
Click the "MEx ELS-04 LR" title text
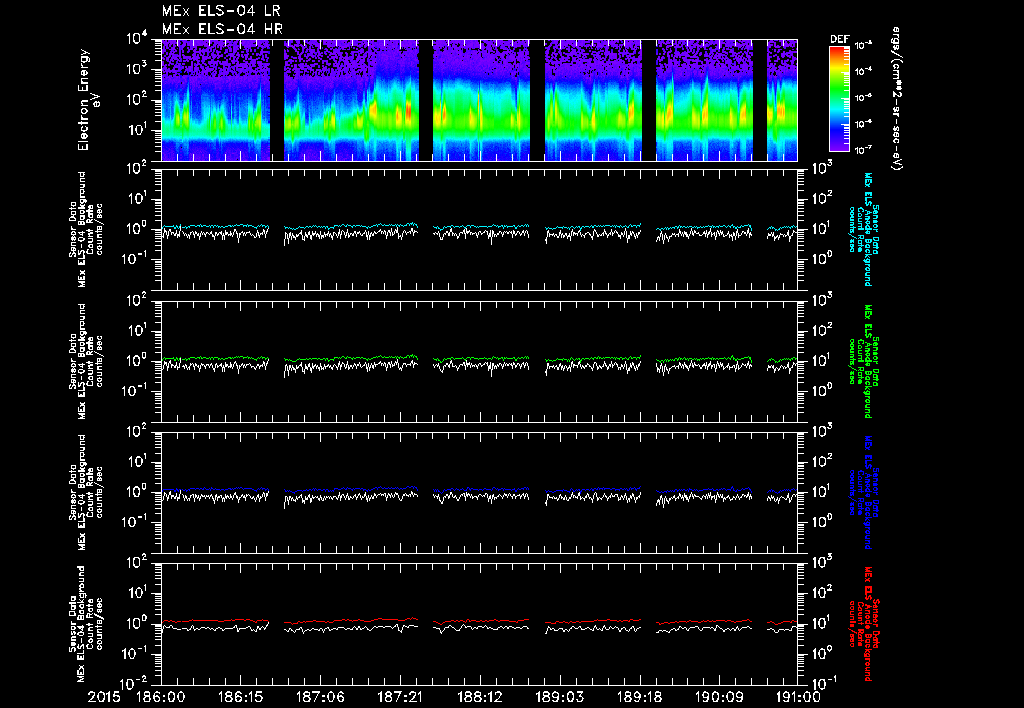[221, 11]
